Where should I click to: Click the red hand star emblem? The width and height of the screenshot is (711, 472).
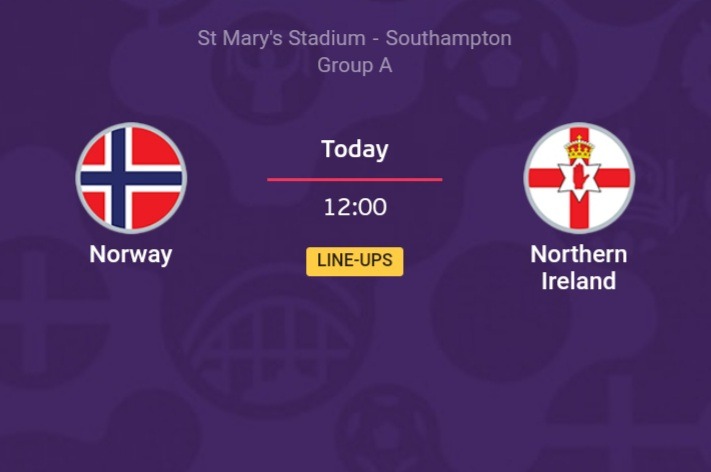[x=579, y=178]
